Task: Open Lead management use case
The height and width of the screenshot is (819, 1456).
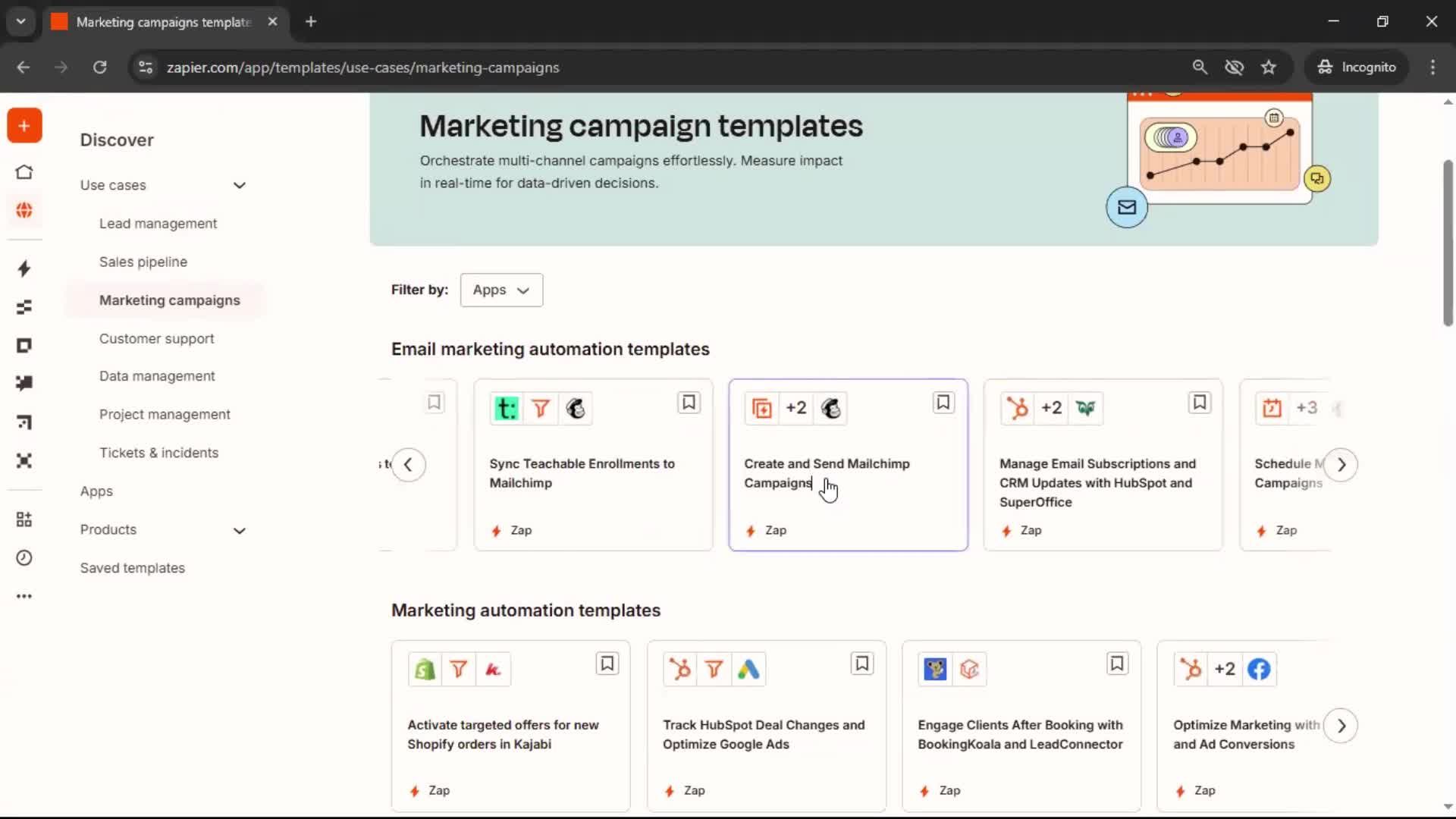Action: click(158, 224)
